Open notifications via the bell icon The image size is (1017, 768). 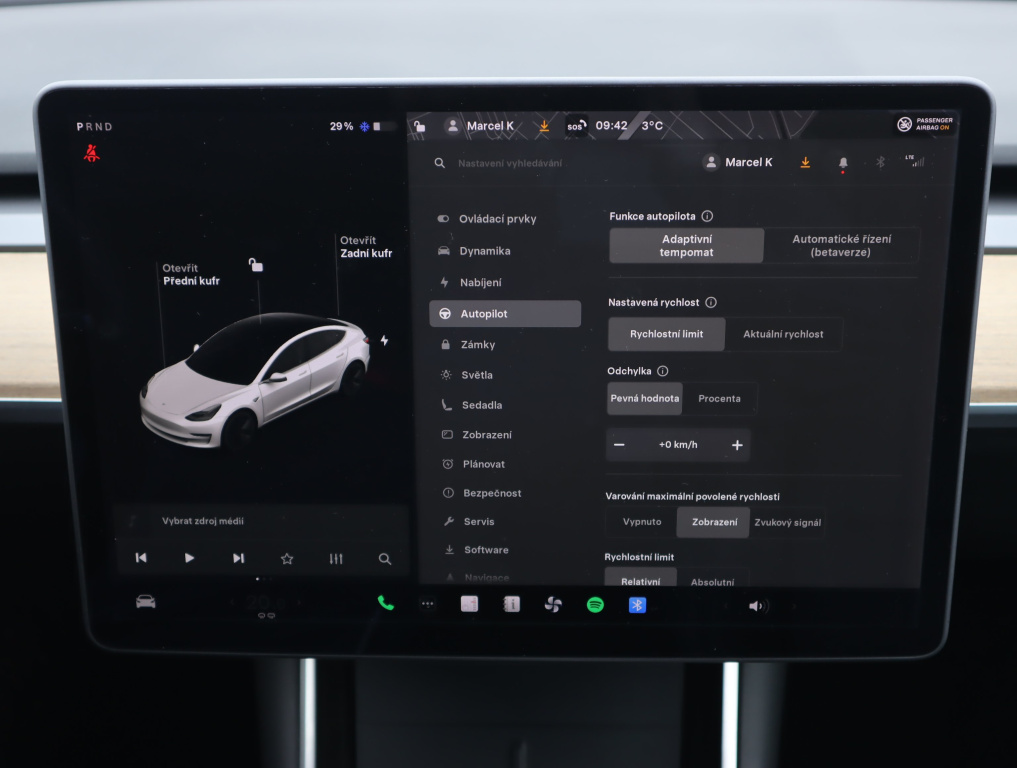841,162
